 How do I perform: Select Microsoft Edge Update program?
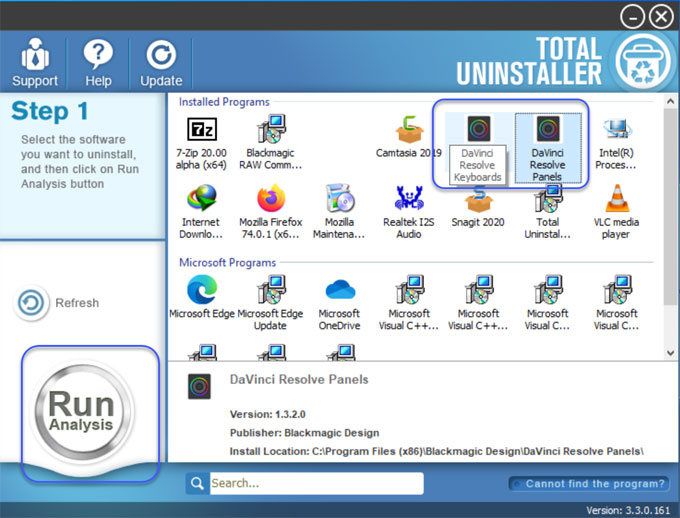click(270, 303)
